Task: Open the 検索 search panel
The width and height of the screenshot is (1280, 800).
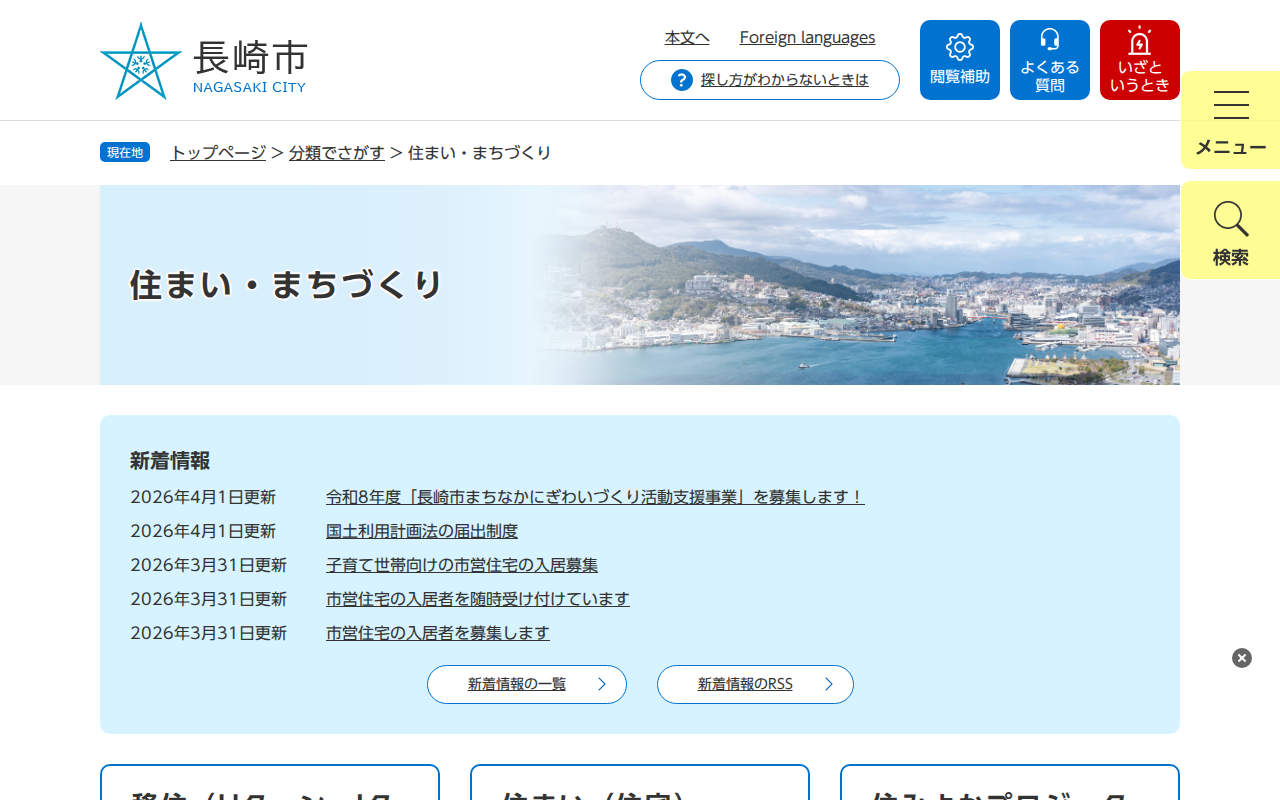Action: click(1230, 230)
